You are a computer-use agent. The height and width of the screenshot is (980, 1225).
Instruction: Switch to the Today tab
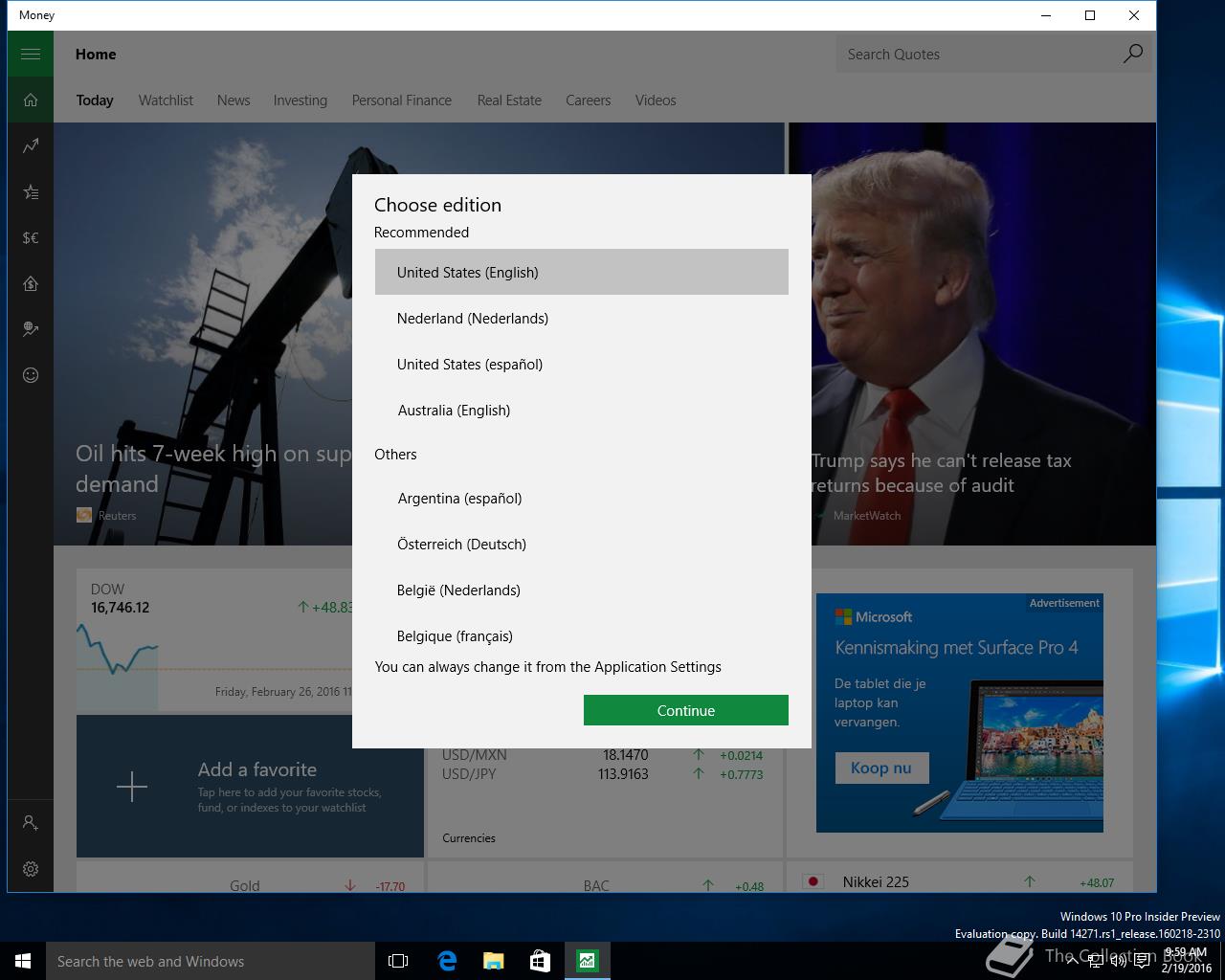(95, 100)
